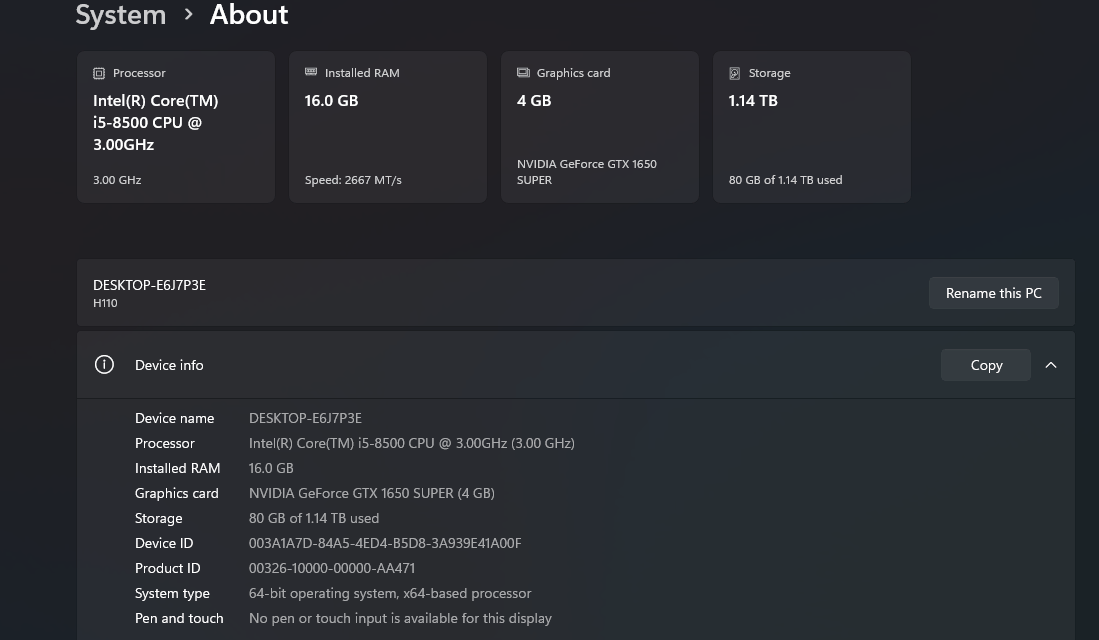Copy the device info
Viewport: 1099px width, 640px height.
click(x=985, y=365)
